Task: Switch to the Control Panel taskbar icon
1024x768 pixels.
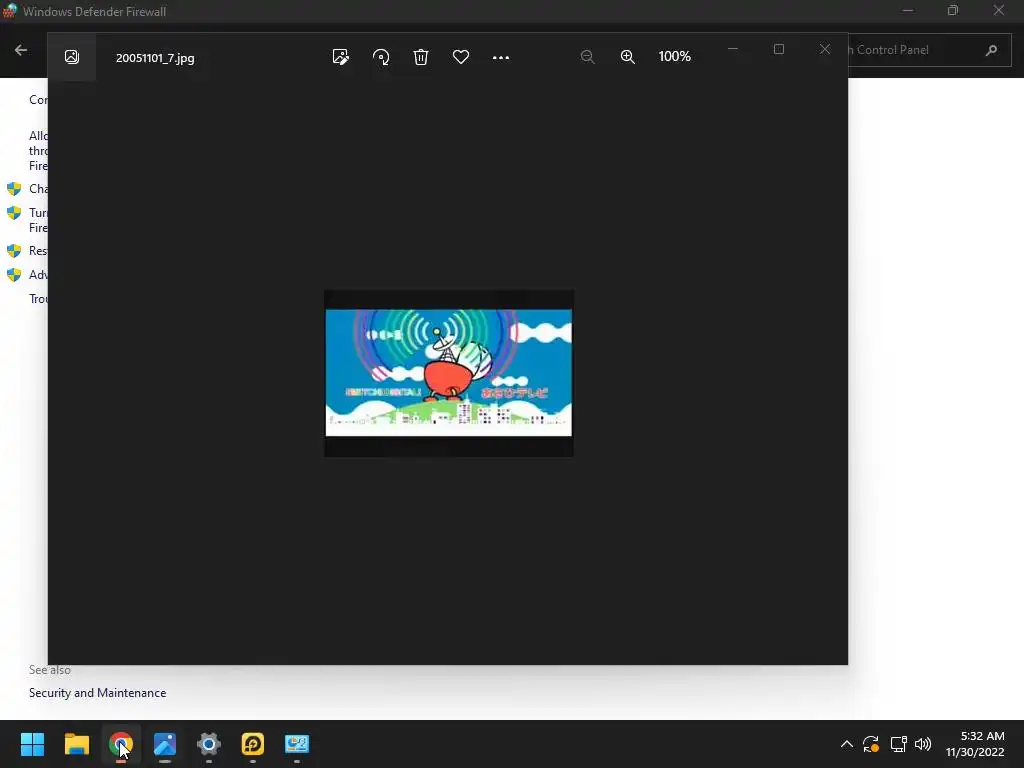Action: coord(297,744)
